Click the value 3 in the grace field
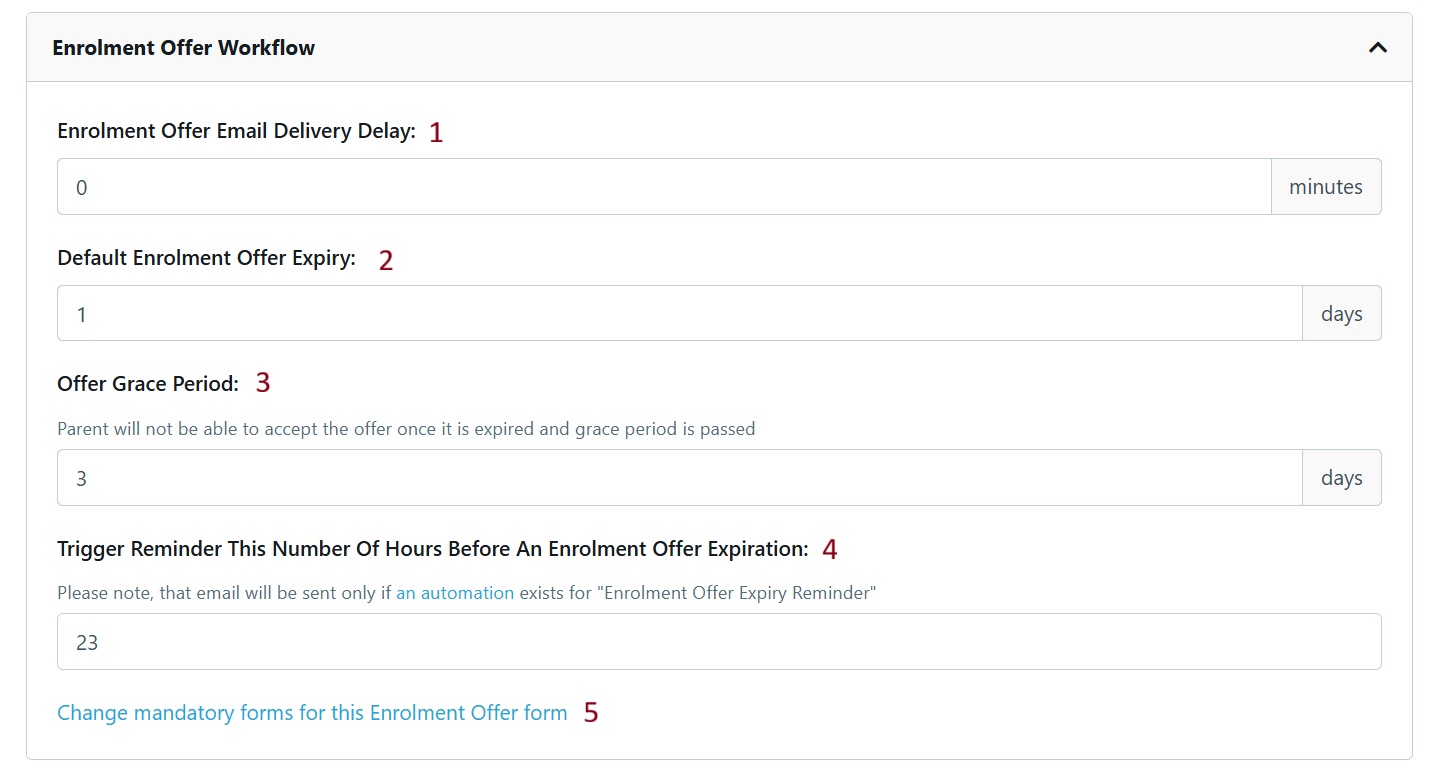Screen dimensions: 1438x769 coord(82,477)
